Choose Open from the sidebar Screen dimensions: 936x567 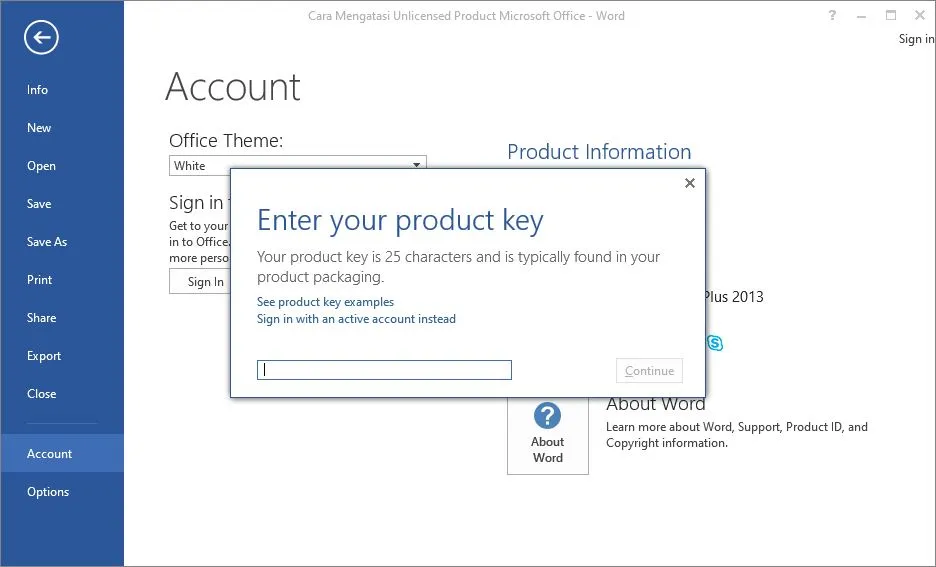41,166
